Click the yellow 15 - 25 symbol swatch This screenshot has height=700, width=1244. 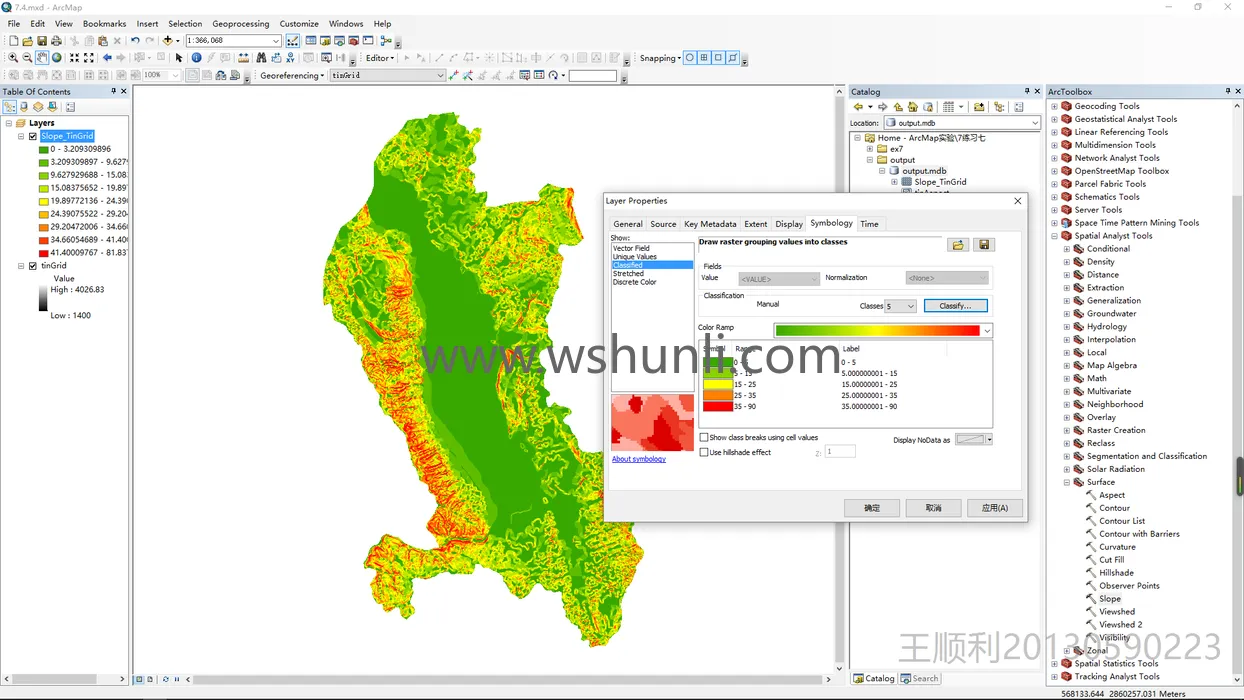717,384
